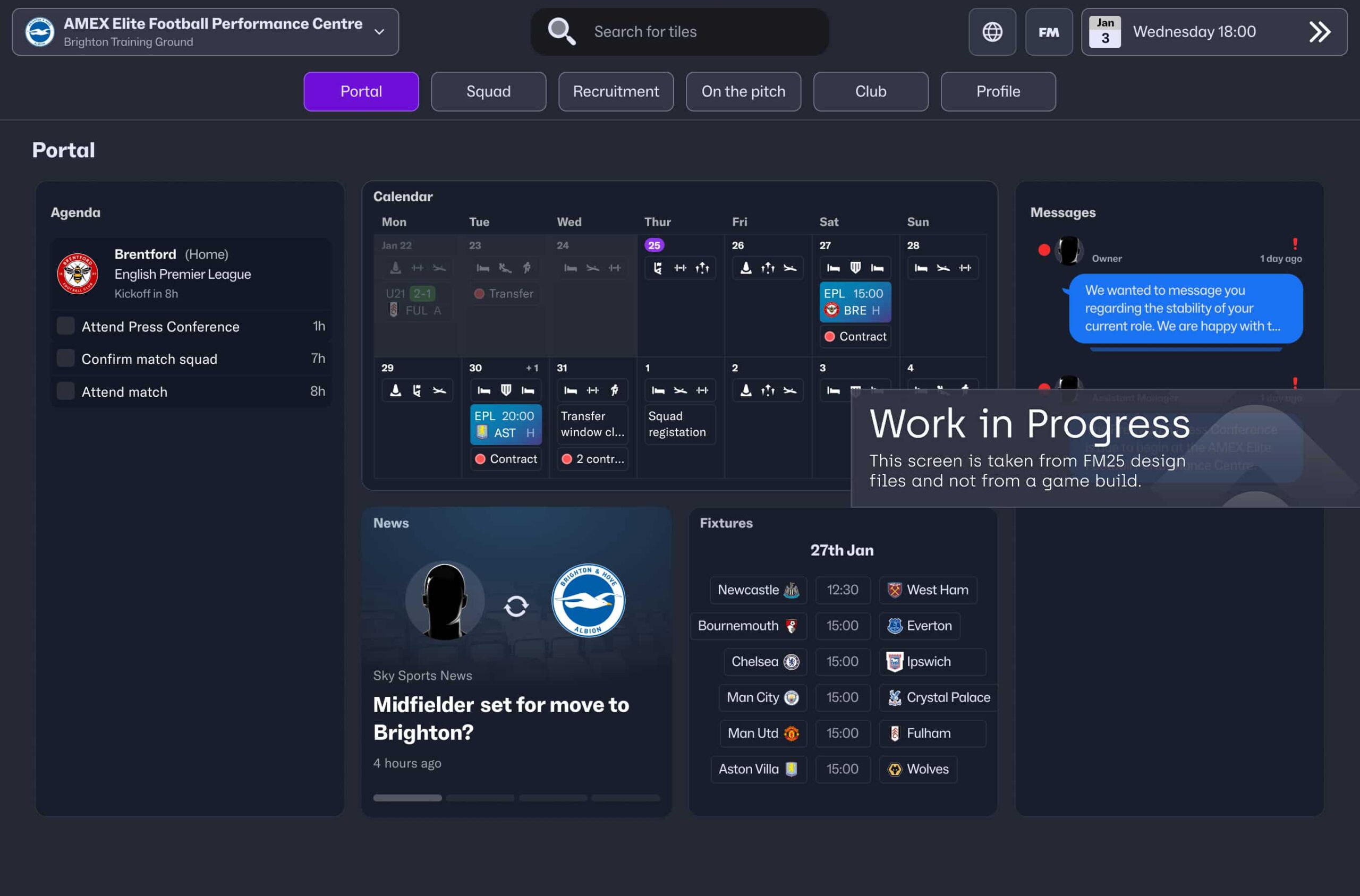
Task: Switch to the Squad tab
Action: (488, 91)
